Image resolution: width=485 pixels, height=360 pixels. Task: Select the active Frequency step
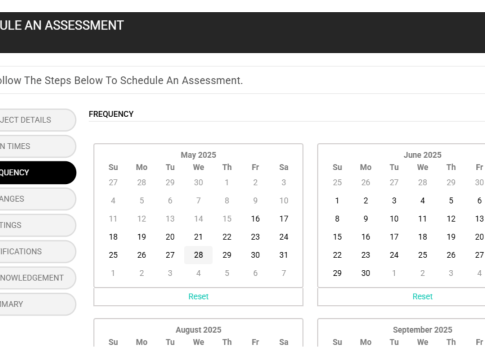pyautogui.click(x=35, y=173)
